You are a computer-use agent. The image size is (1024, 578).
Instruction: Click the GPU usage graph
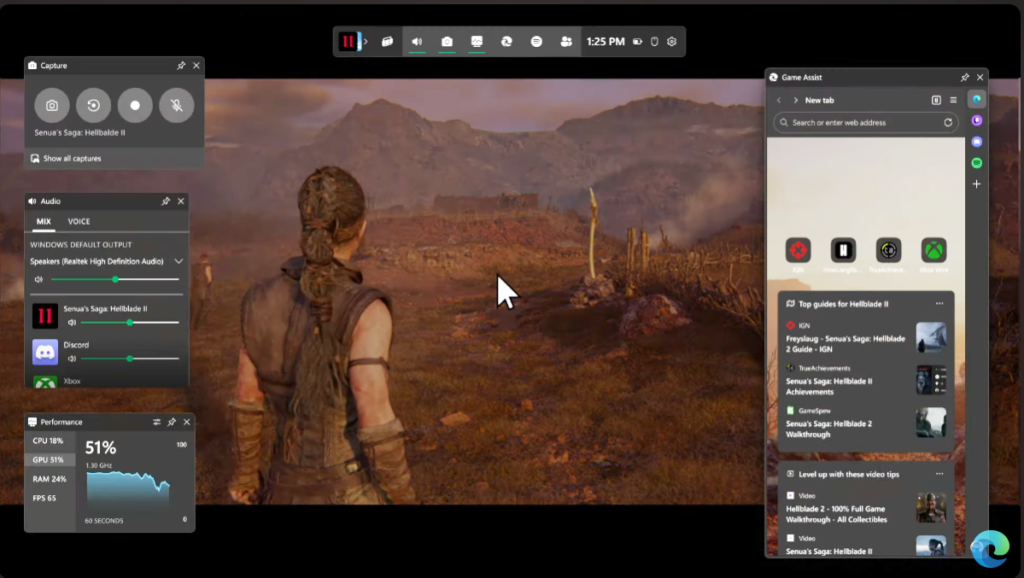pyautogui.click(x=129, y=490)
